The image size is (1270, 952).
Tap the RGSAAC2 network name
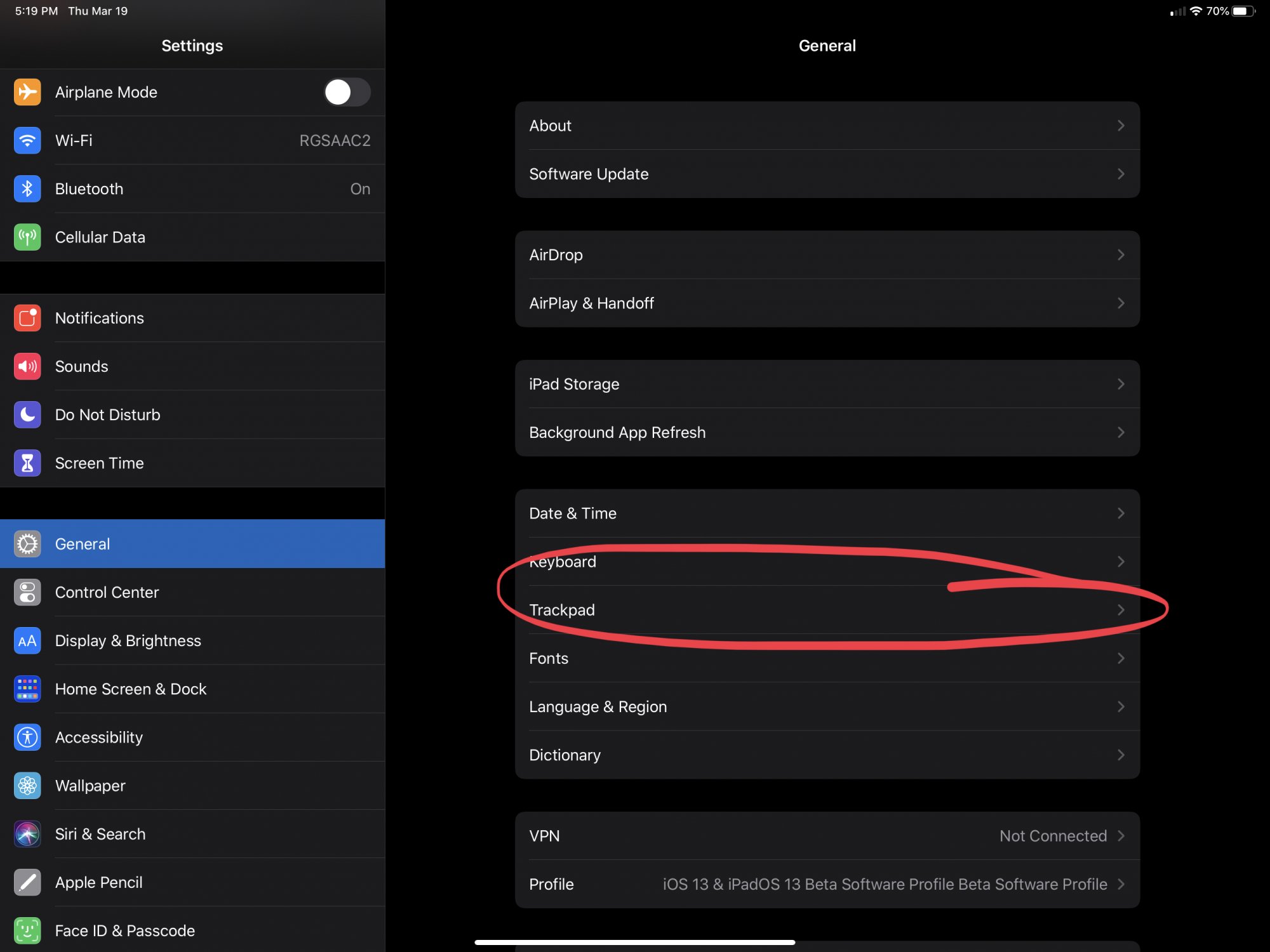335,140
